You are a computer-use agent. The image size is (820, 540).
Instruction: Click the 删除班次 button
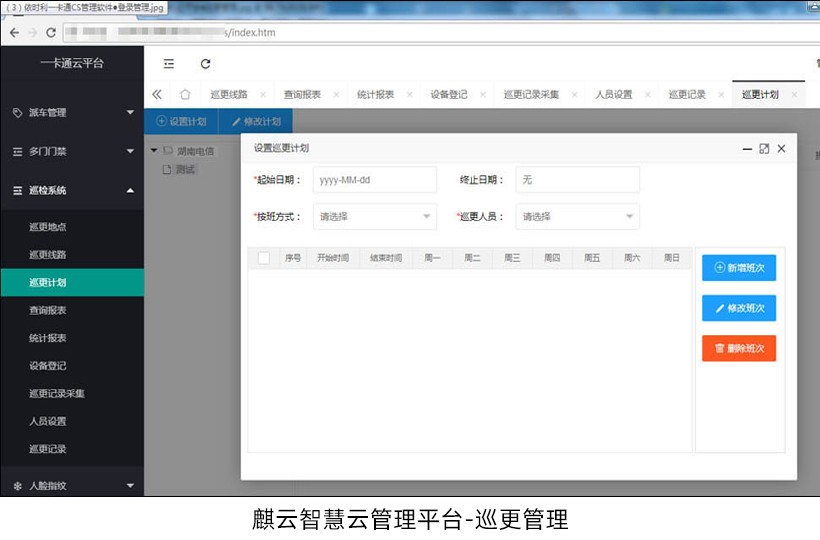click(x=739, y=348)
